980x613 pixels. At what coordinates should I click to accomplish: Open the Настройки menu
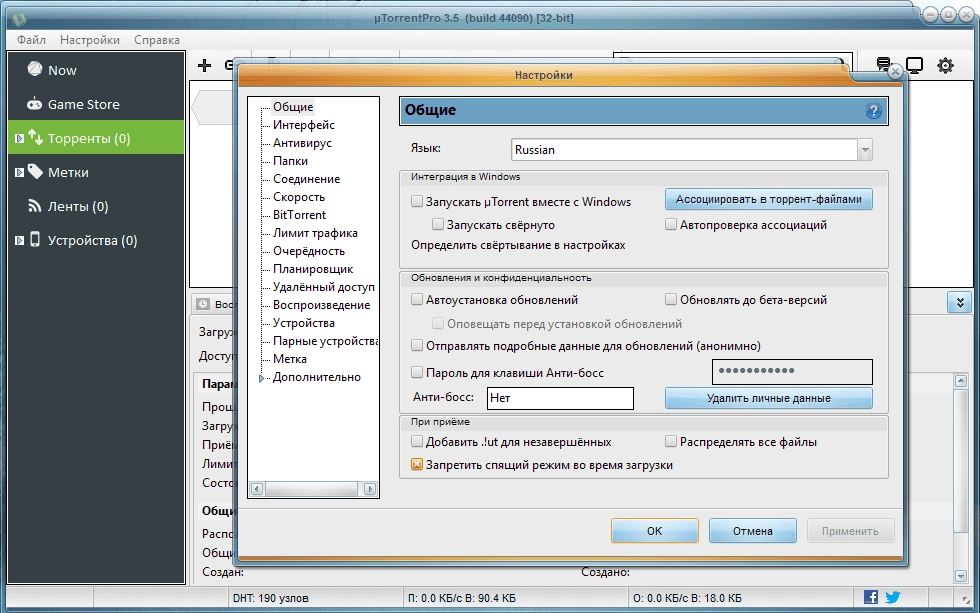point(90,40)
